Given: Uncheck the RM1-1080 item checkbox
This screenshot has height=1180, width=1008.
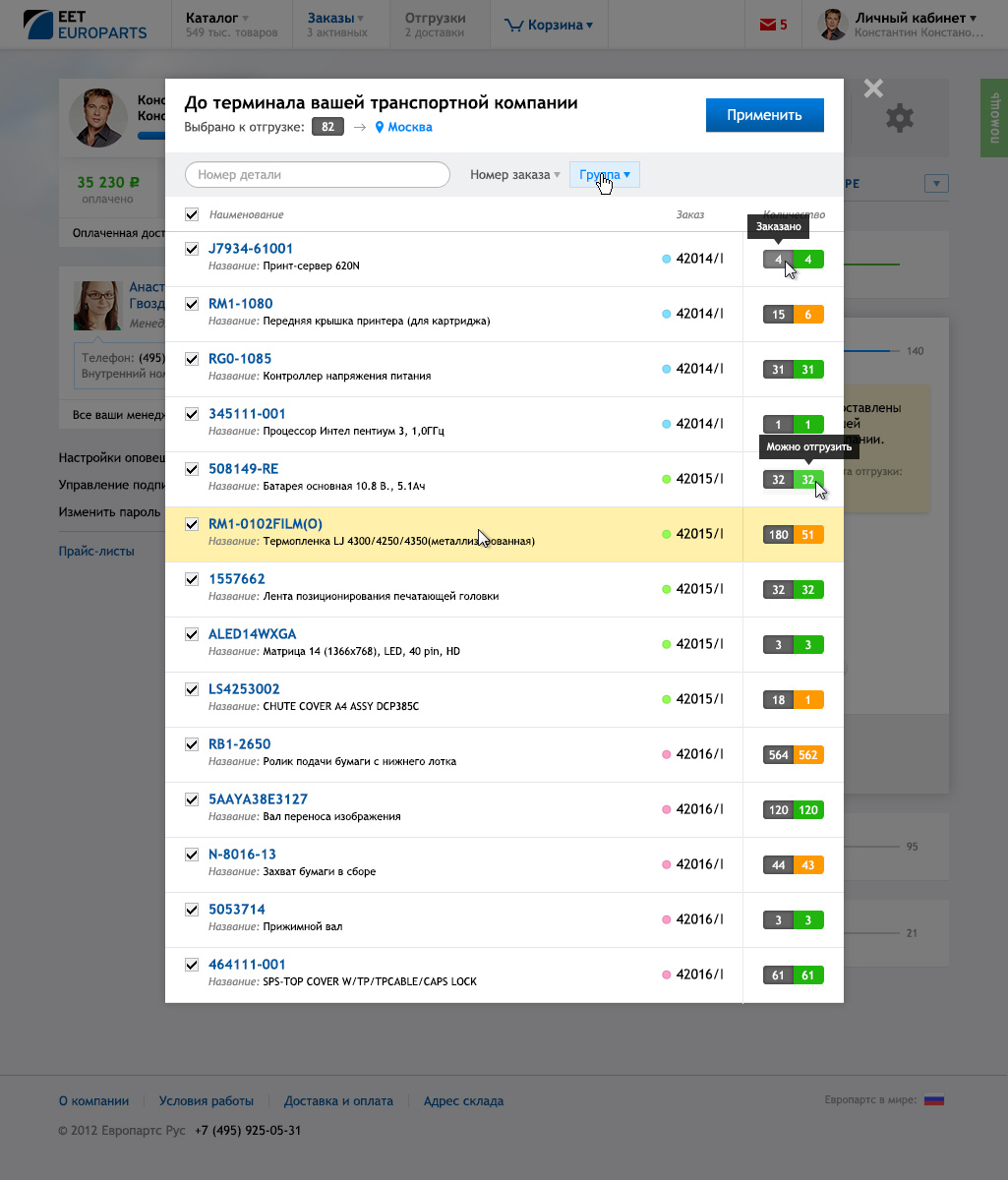Looking at the screenshot, I should pyautogui.click(x=192, y=304).
